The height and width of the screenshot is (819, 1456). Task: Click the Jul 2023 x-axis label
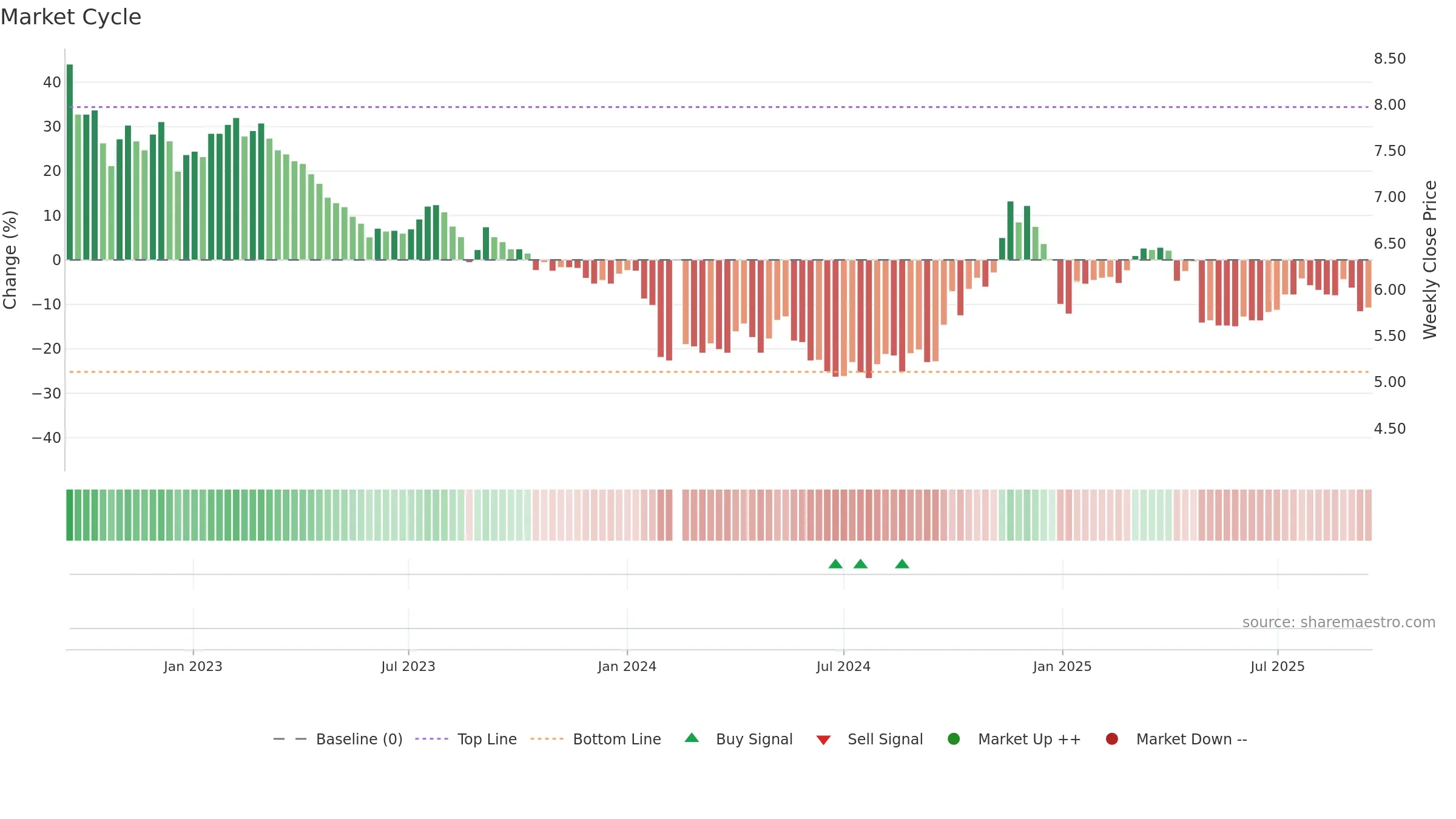tap(408, 666)
